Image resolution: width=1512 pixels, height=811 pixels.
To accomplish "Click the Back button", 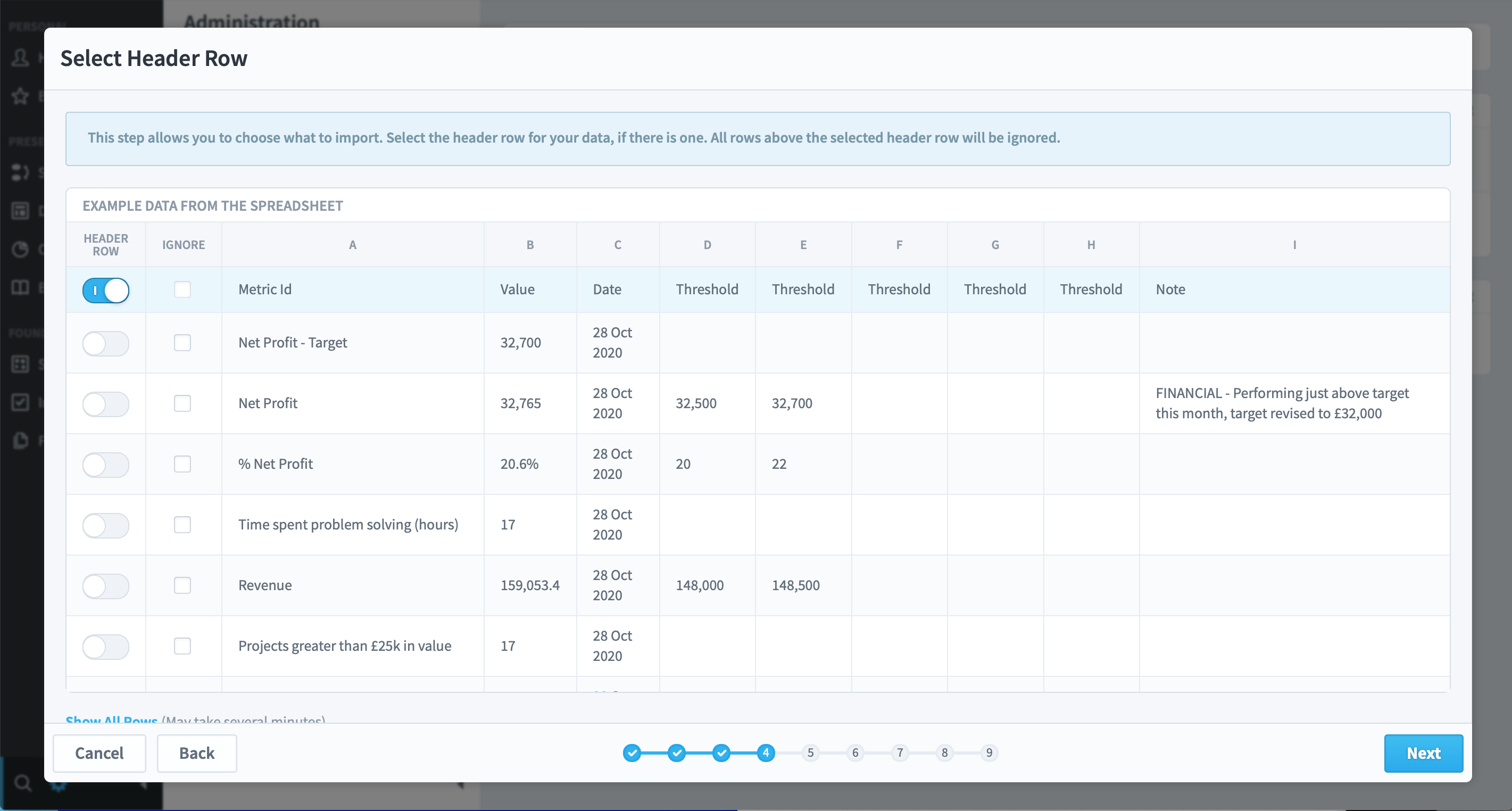I will pos(197,753).
